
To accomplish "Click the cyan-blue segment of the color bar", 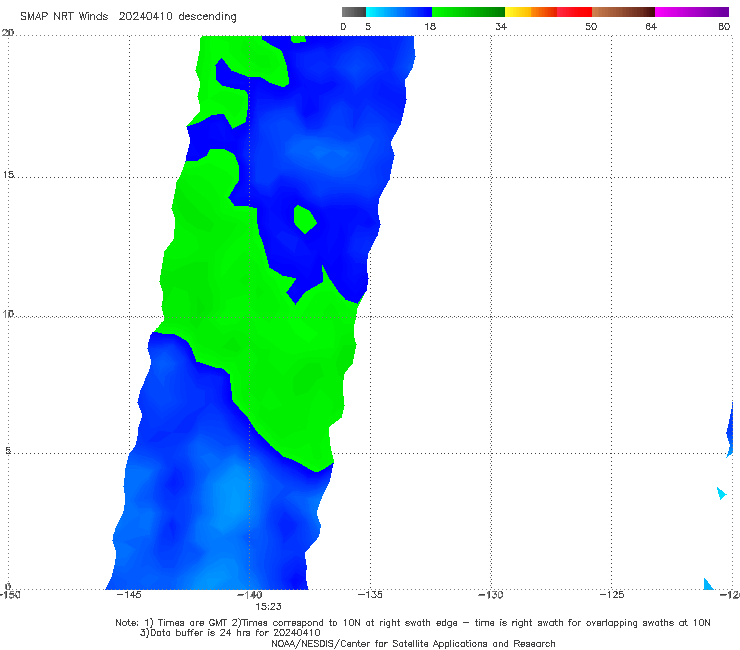I will coord(399,12).
